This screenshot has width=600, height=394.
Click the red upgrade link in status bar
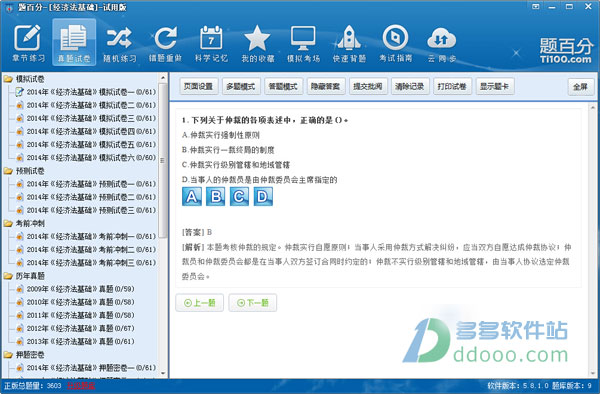point(81,386)
